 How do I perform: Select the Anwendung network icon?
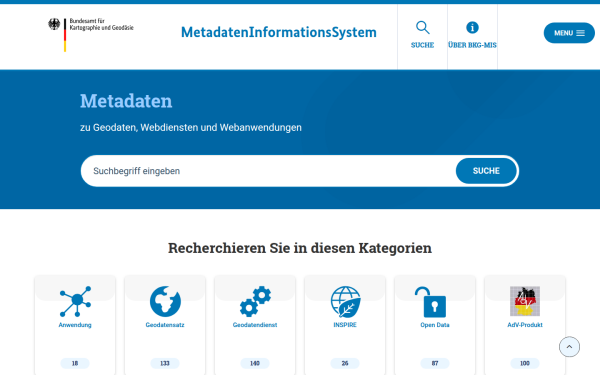click(75, 302)
